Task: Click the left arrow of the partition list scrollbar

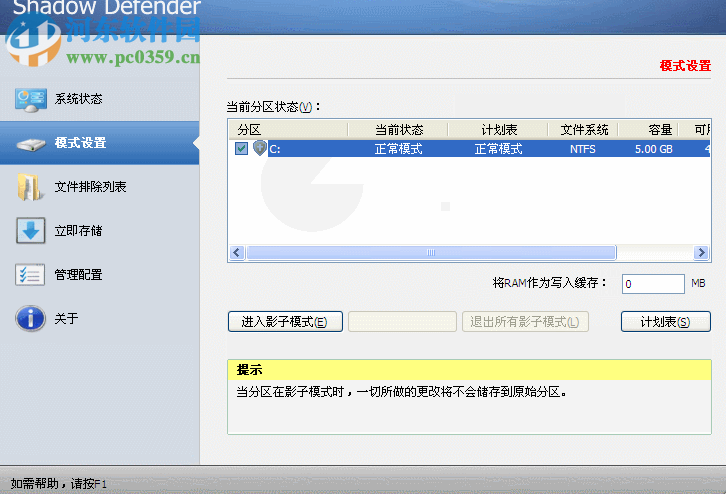Action: (237, 253)
